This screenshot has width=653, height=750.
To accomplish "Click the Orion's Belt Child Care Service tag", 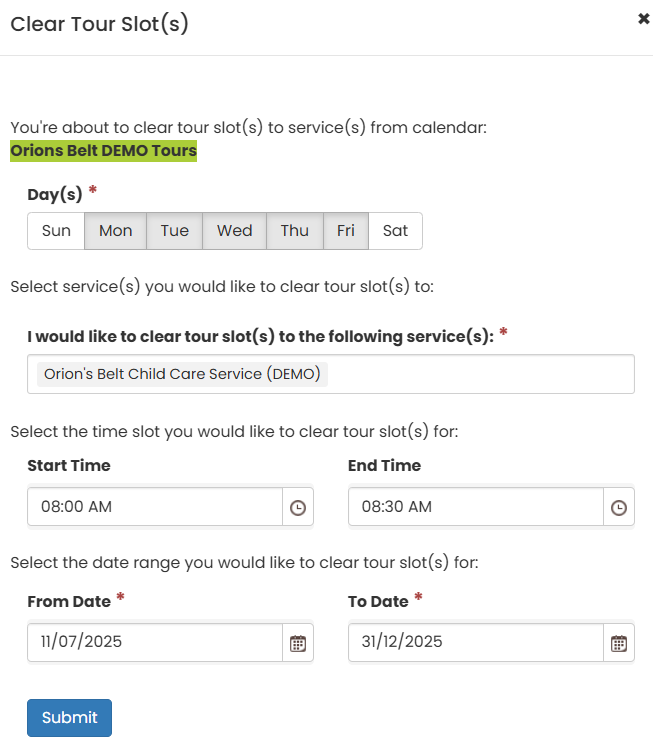I will (182, 374).
